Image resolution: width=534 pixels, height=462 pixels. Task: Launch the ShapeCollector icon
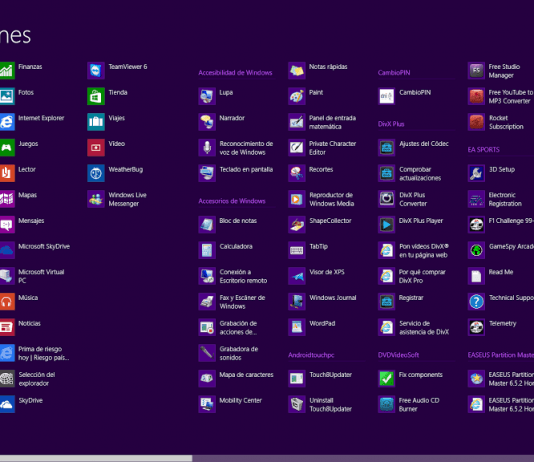pos(297,225)
